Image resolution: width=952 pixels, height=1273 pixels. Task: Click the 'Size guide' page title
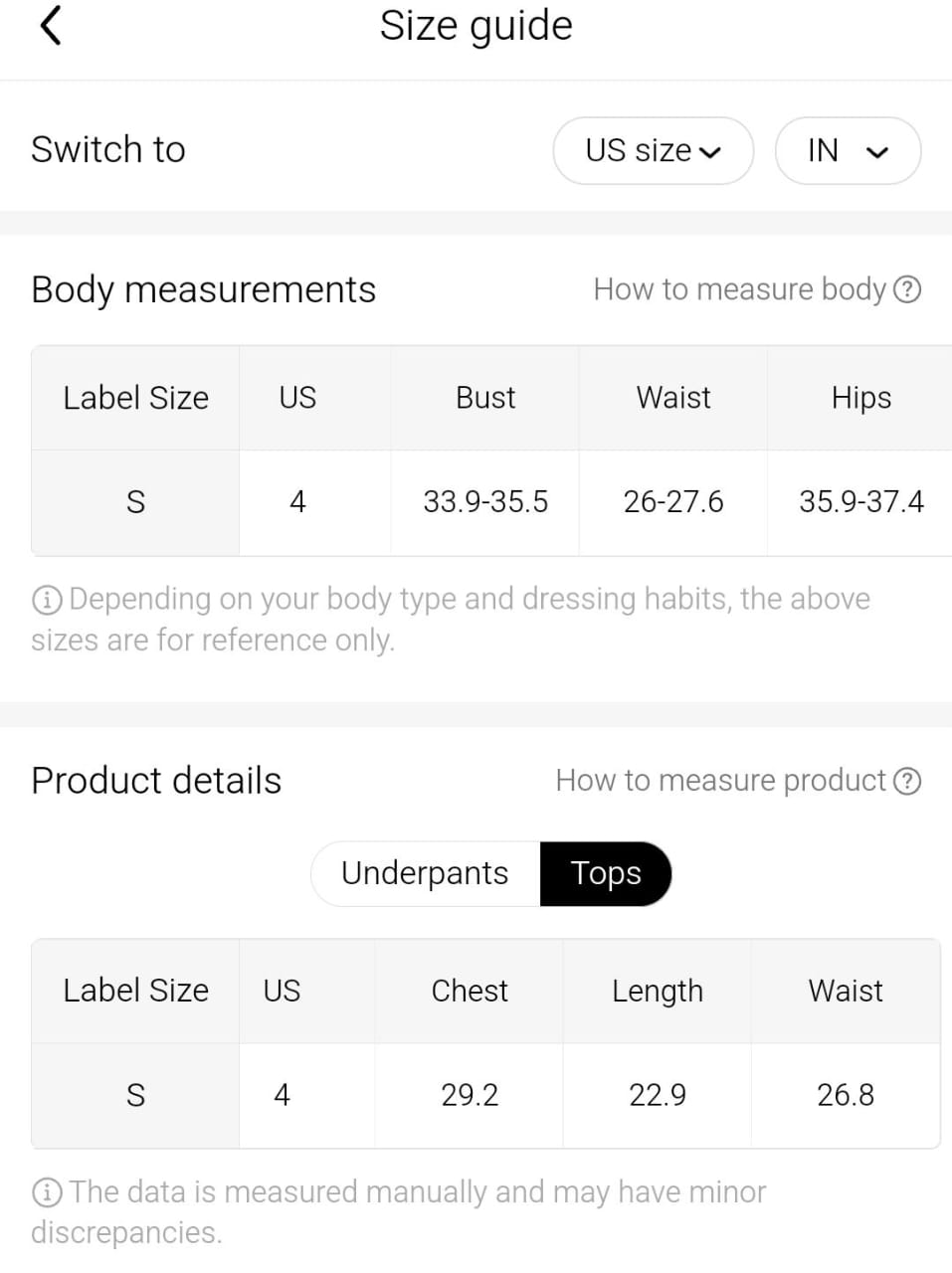pyautogui.click(x=476, y=26)
